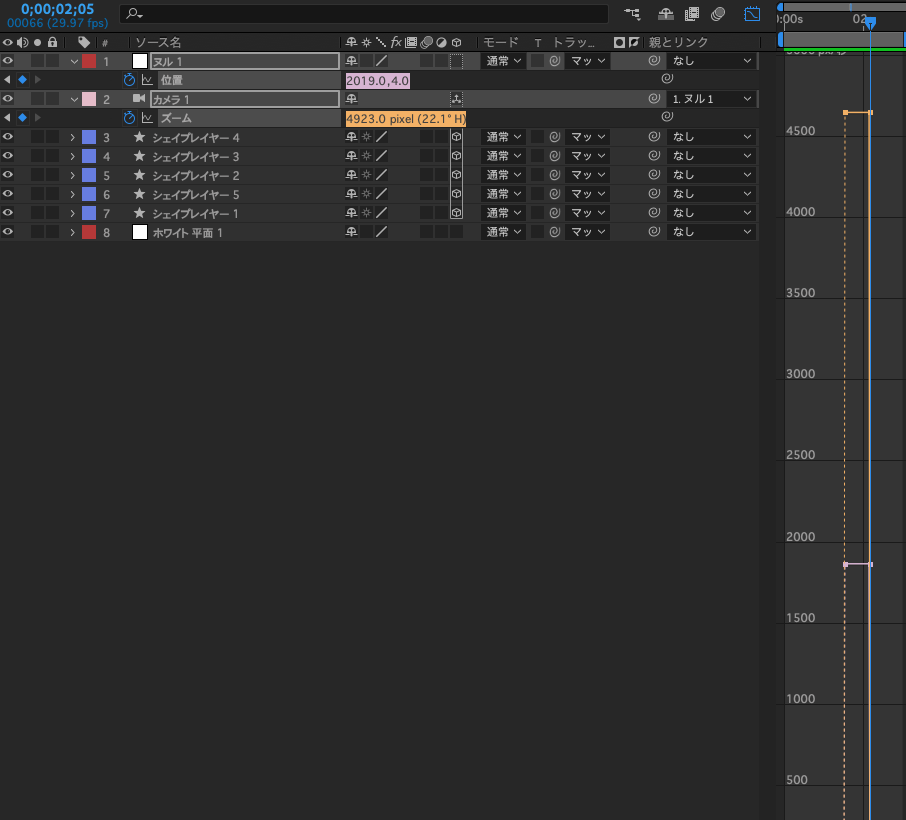
Task: Click the ソース名 column header
Action: click(x=158, y=42)
